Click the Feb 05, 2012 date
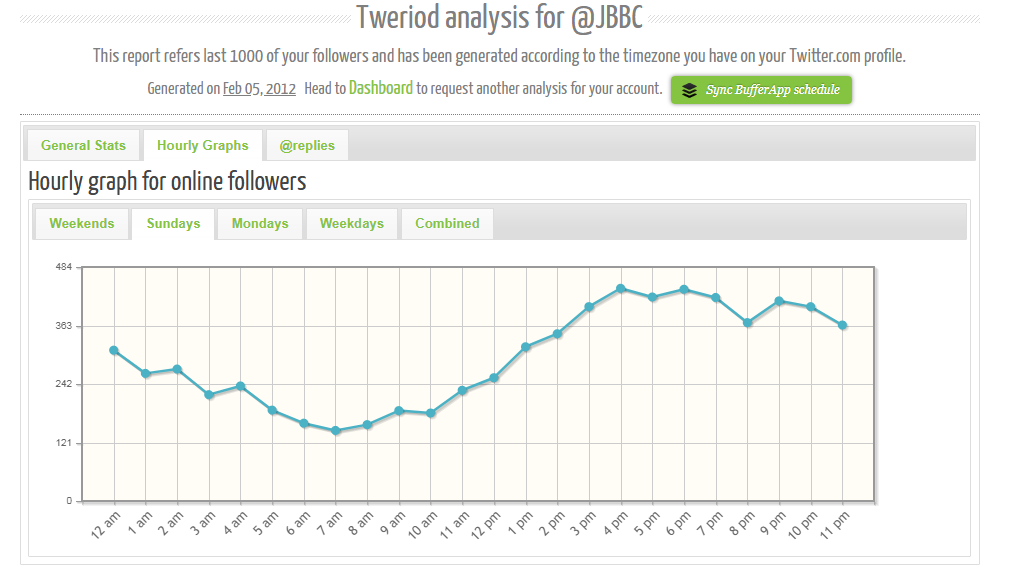This screenshot has width=1016, height=571. [259, 89]
